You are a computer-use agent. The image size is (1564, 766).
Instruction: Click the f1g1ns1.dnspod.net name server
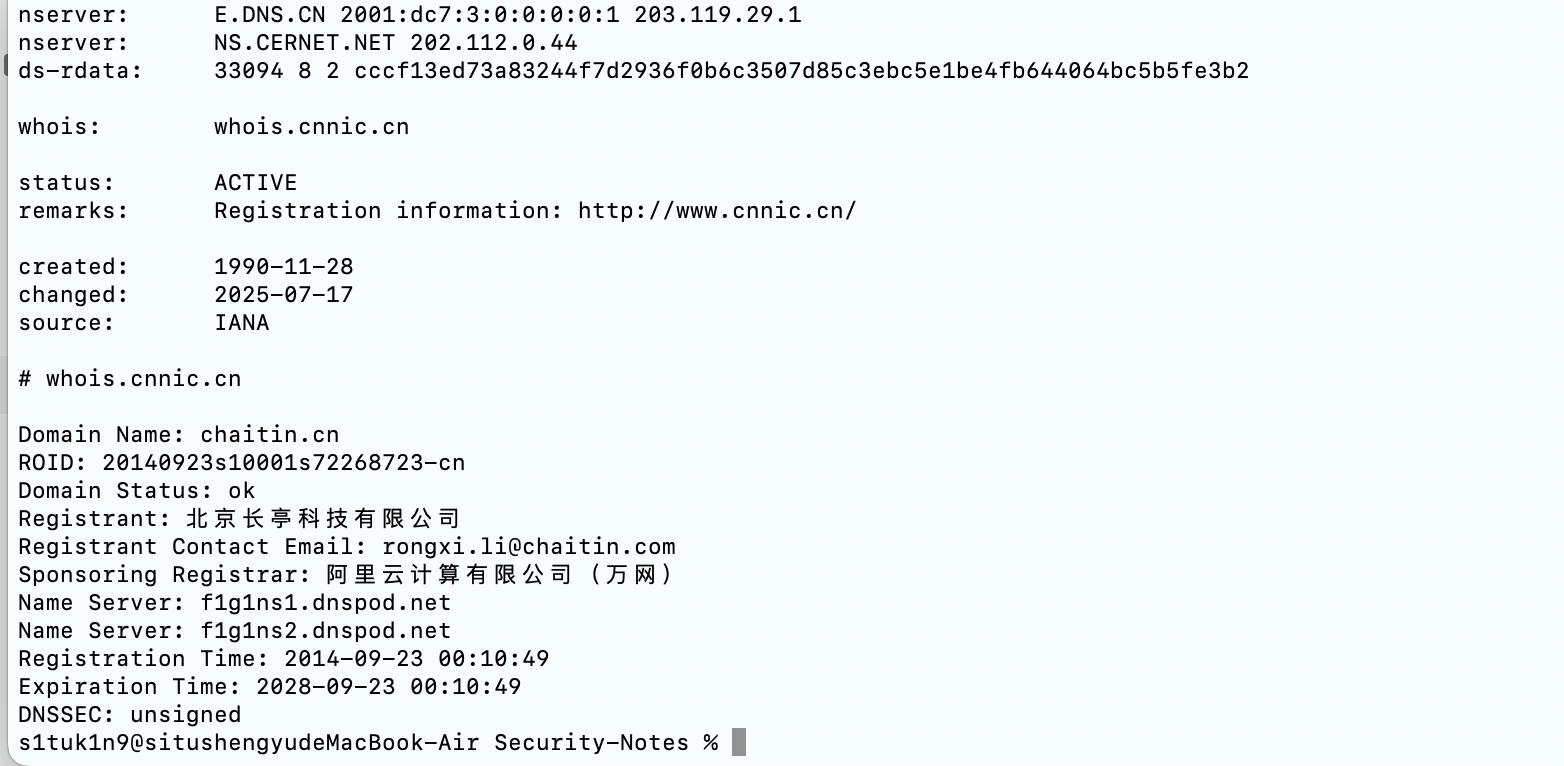pos(326,603)
